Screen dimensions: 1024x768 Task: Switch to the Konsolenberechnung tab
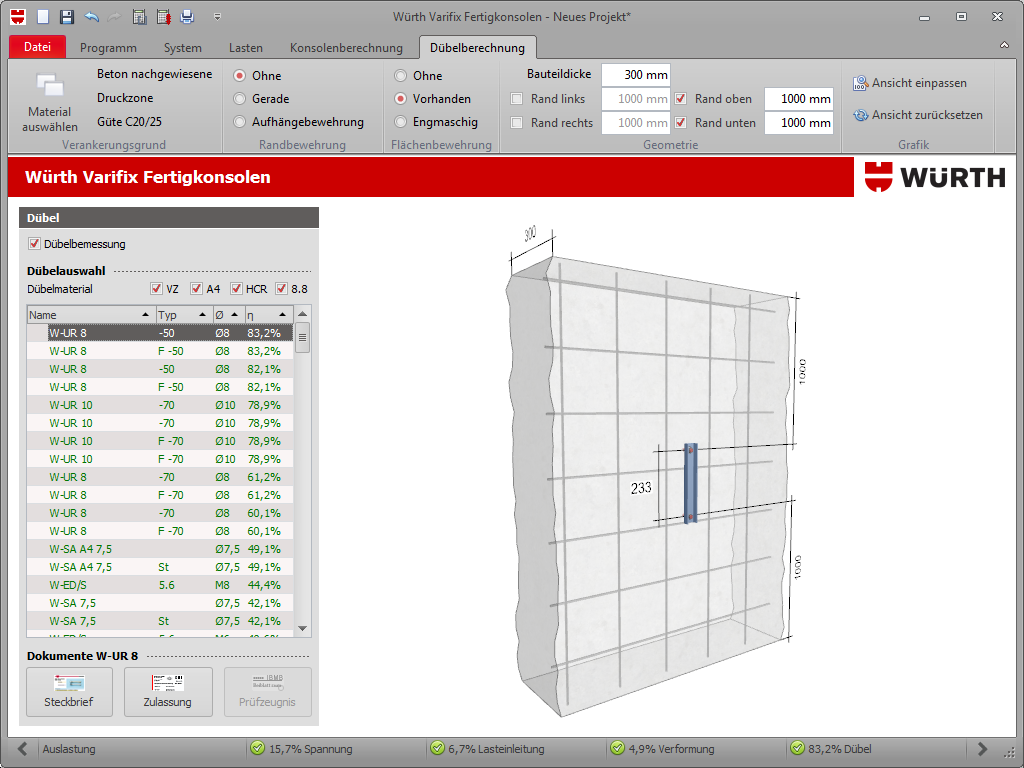[346, 48]
